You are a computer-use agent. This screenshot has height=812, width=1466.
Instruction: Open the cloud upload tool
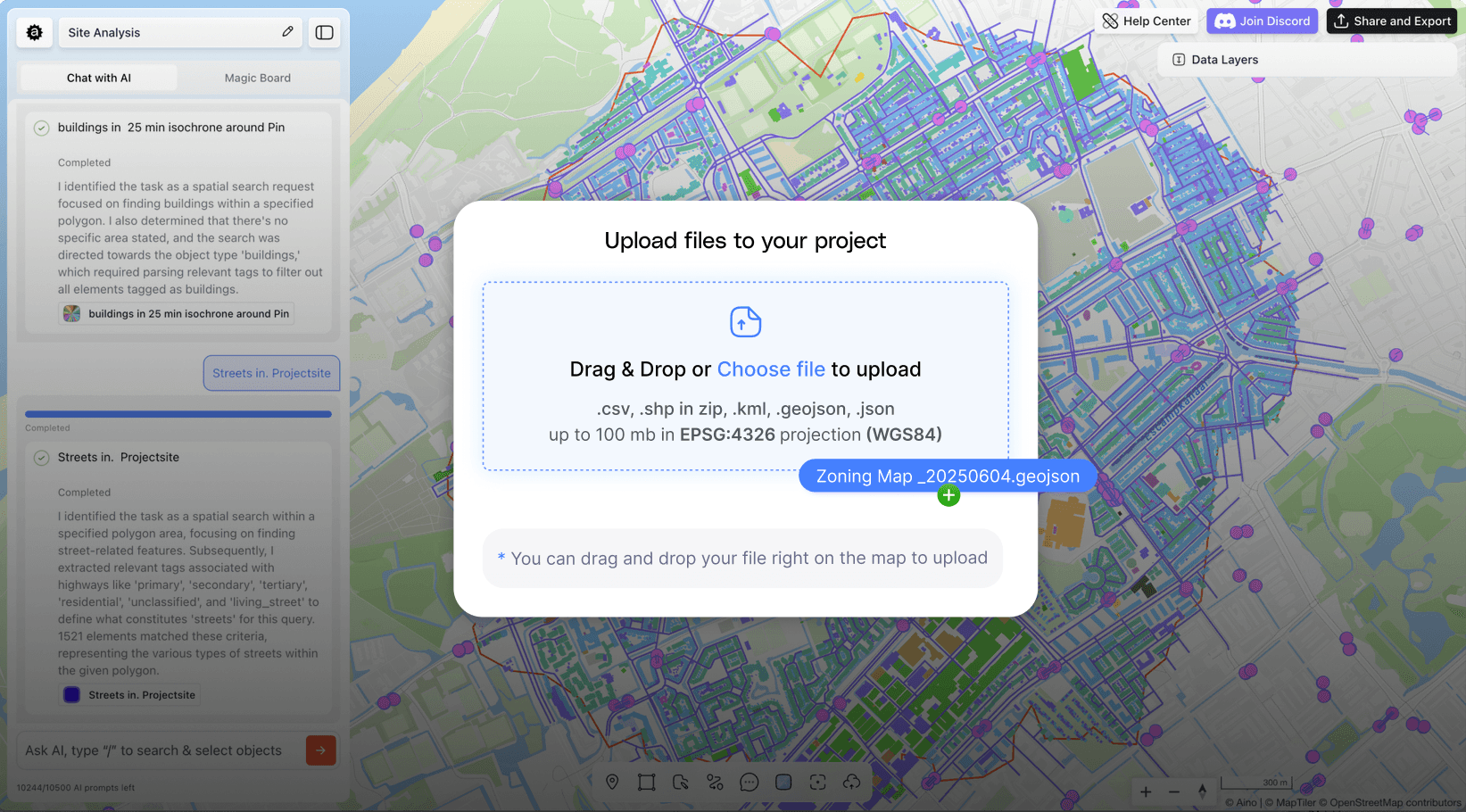[x=852, y=783]
